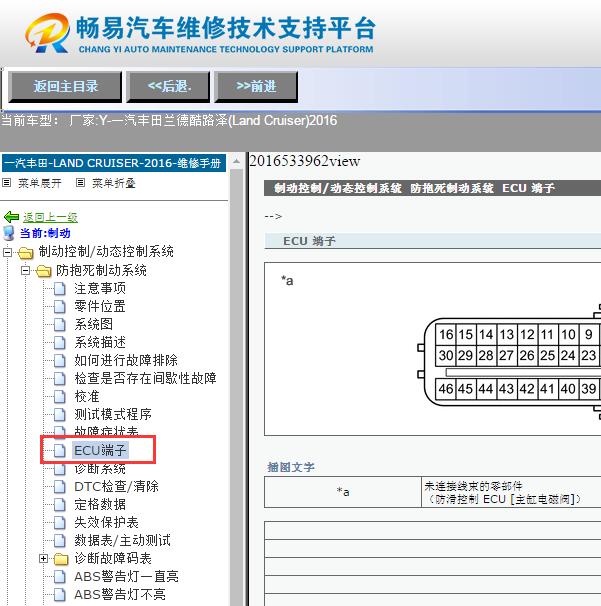Click the document icon beside DTC检查/清除

(60, 487)
